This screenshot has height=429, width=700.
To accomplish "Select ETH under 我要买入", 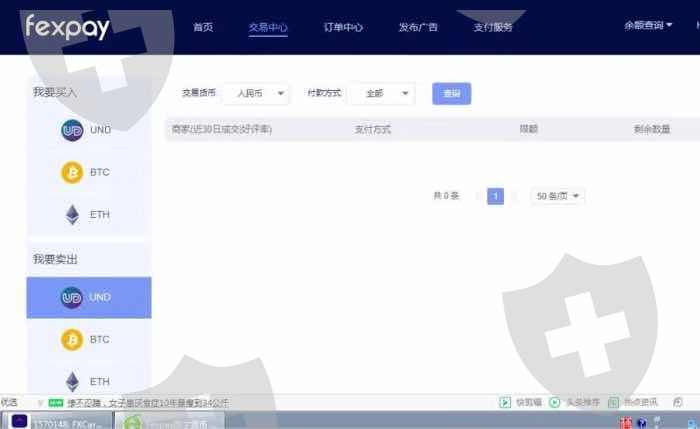I will tap(88, 214).
